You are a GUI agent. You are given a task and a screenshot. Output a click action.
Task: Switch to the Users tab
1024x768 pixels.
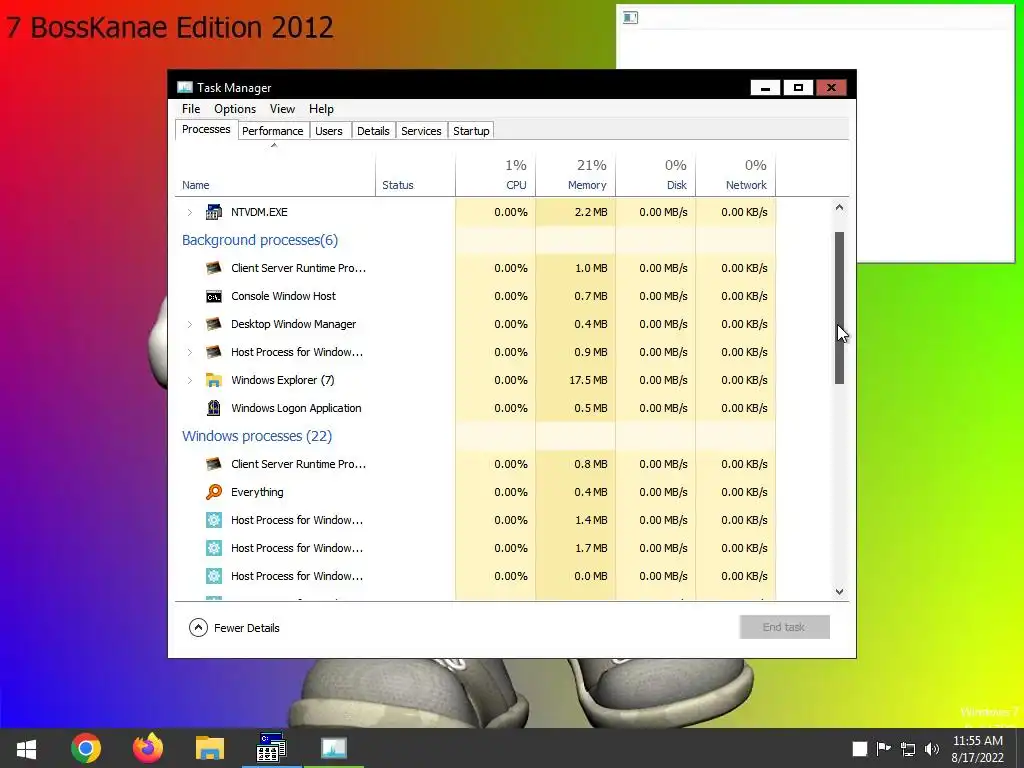(328, 131)
